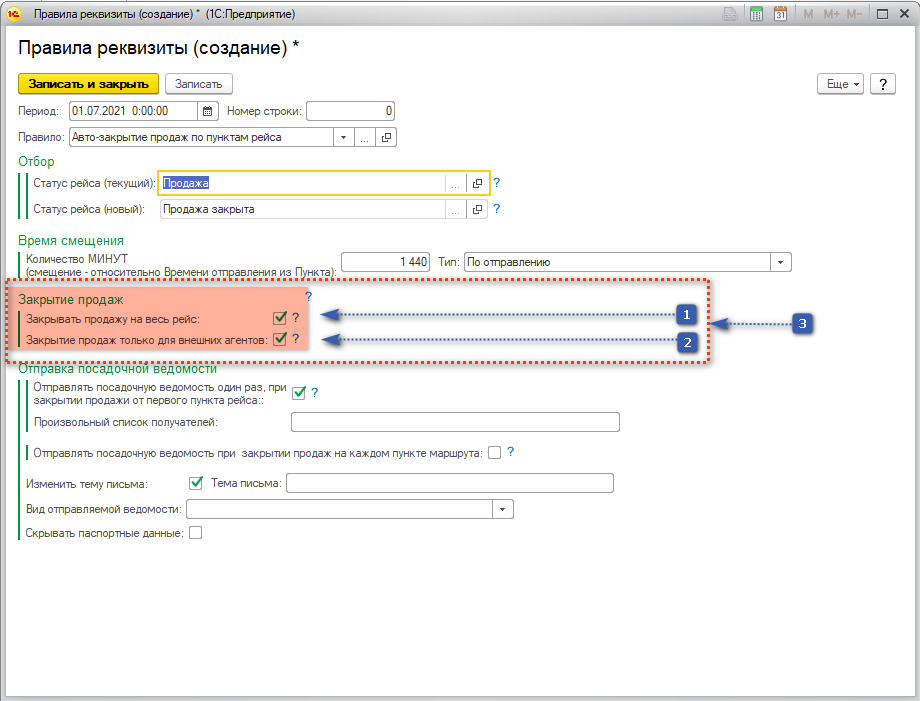
Task: Click help question mark next to Статус рейса (новый)
Action: click(x=496, y=209)
